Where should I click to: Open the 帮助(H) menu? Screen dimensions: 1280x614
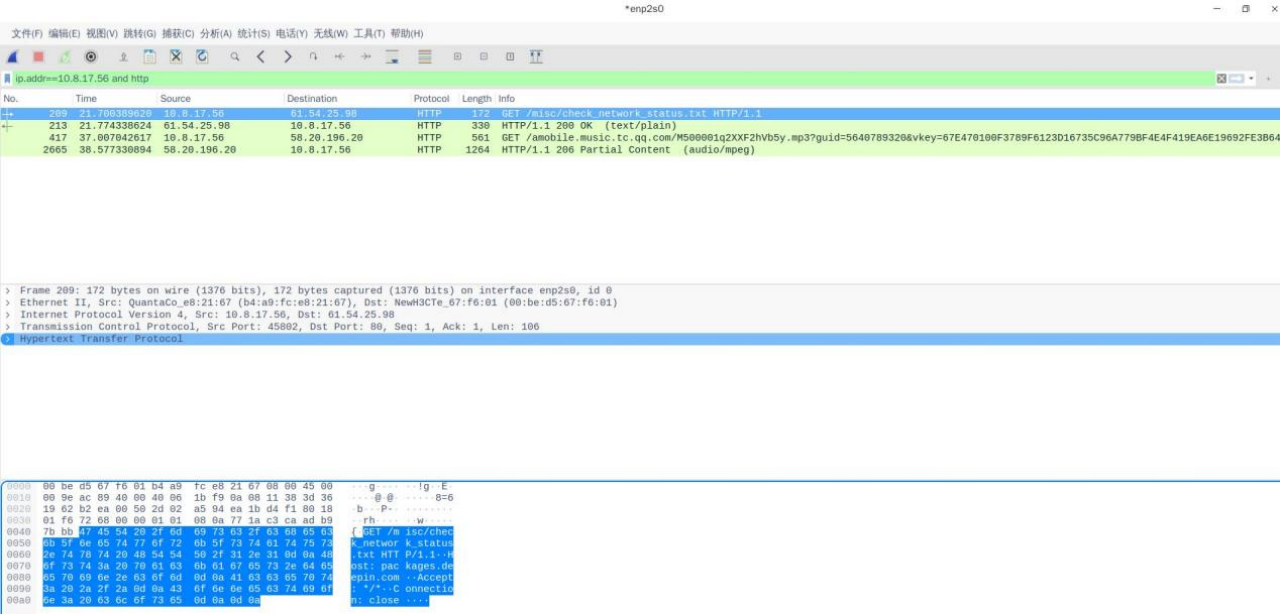pos(407,33)
